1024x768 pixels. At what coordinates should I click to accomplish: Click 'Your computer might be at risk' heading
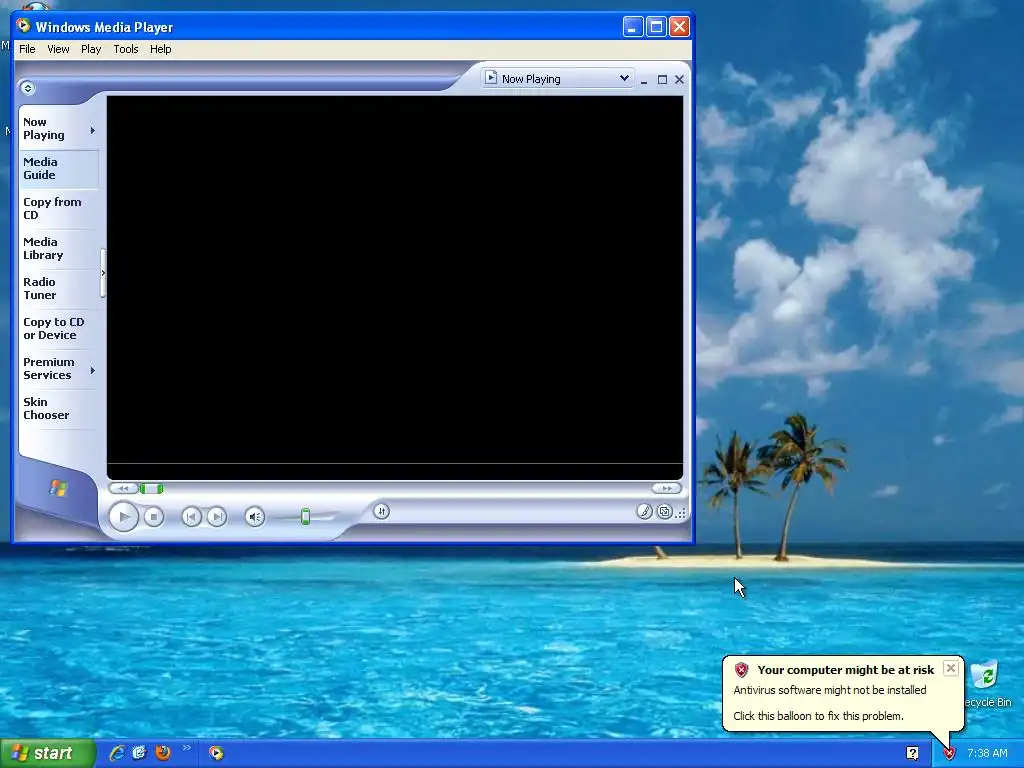846,670
